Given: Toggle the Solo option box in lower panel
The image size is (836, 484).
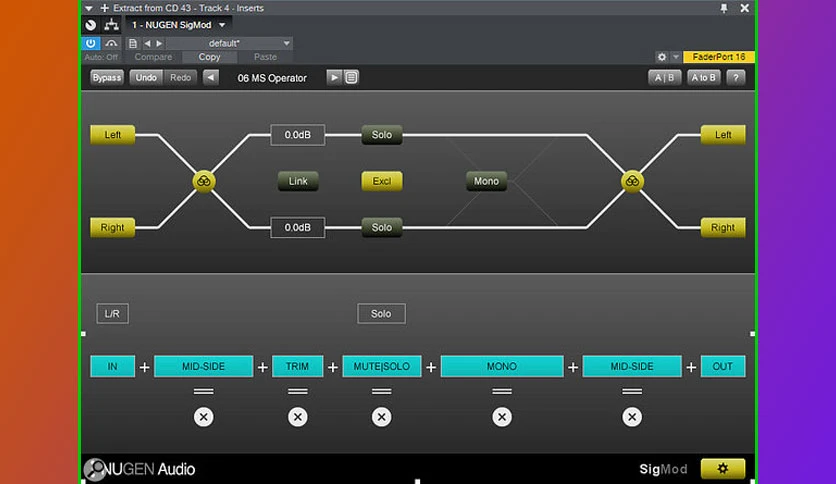Looking at the screenshot, I should point(381,313).
